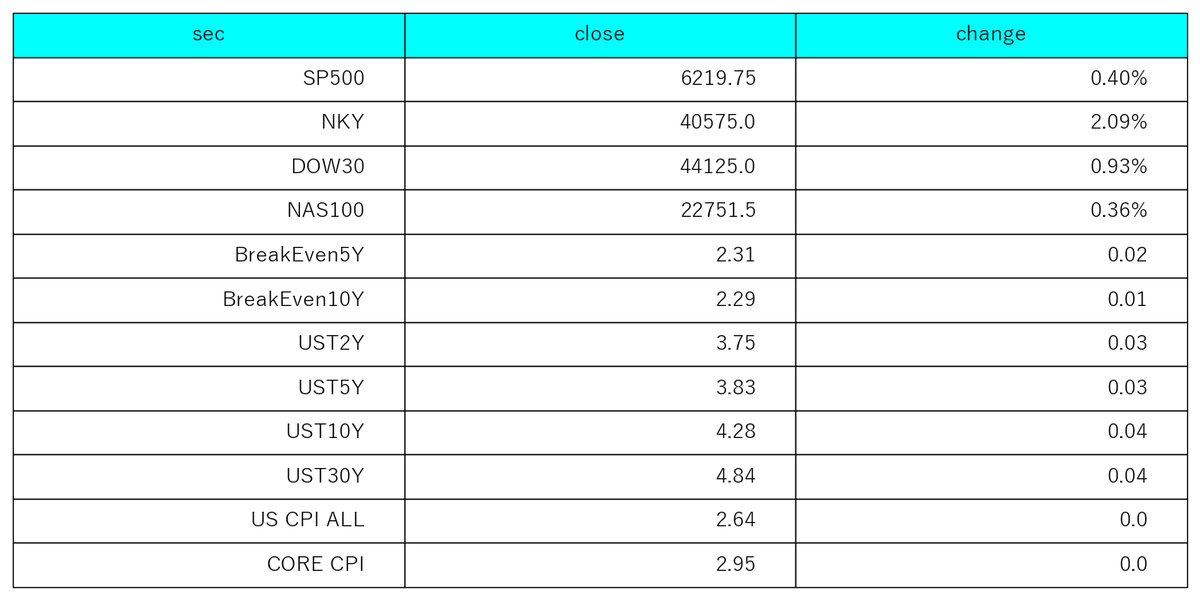The height and width of the screenshot is (600, 1200).
Task: Click the 'close' column header
Action: click(x=600, y=35)
